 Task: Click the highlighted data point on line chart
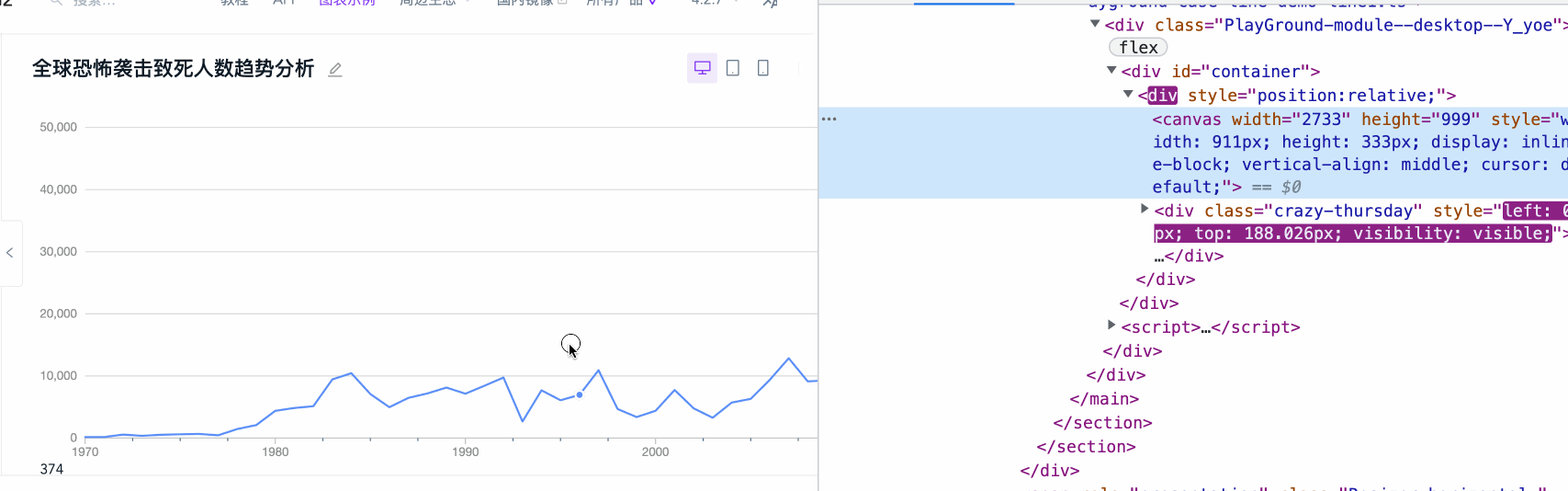pos(580,394)
